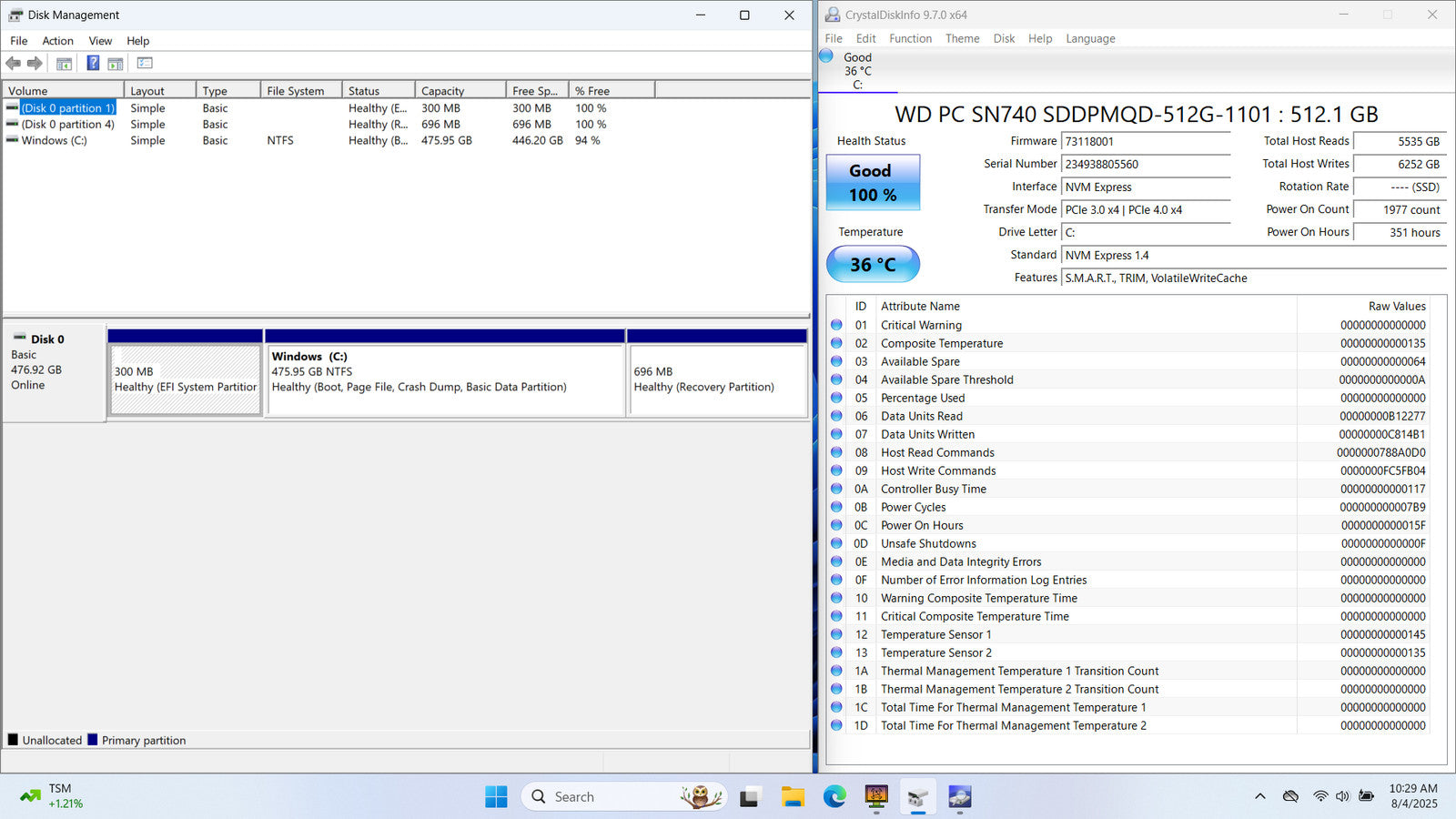Click the blue Primary partition legend swatch
This screenshot has height=819, width=1456.
tap(93, 740)
